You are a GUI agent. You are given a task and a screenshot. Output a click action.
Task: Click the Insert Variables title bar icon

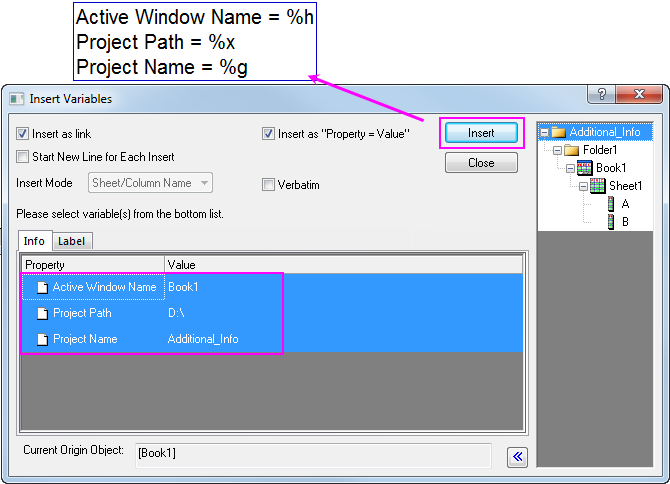pos(16,99)
